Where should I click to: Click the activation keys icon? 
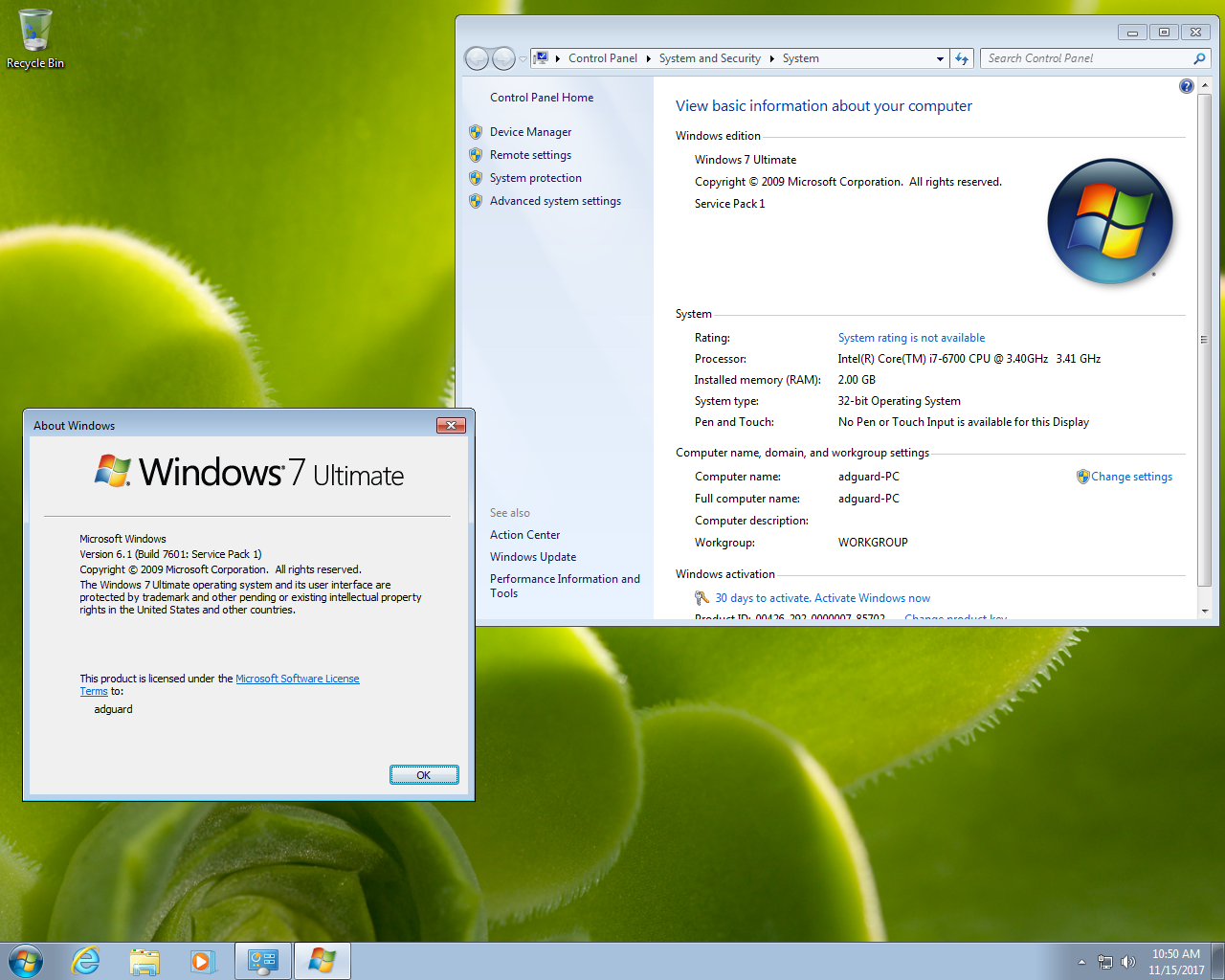coord(702,598)
